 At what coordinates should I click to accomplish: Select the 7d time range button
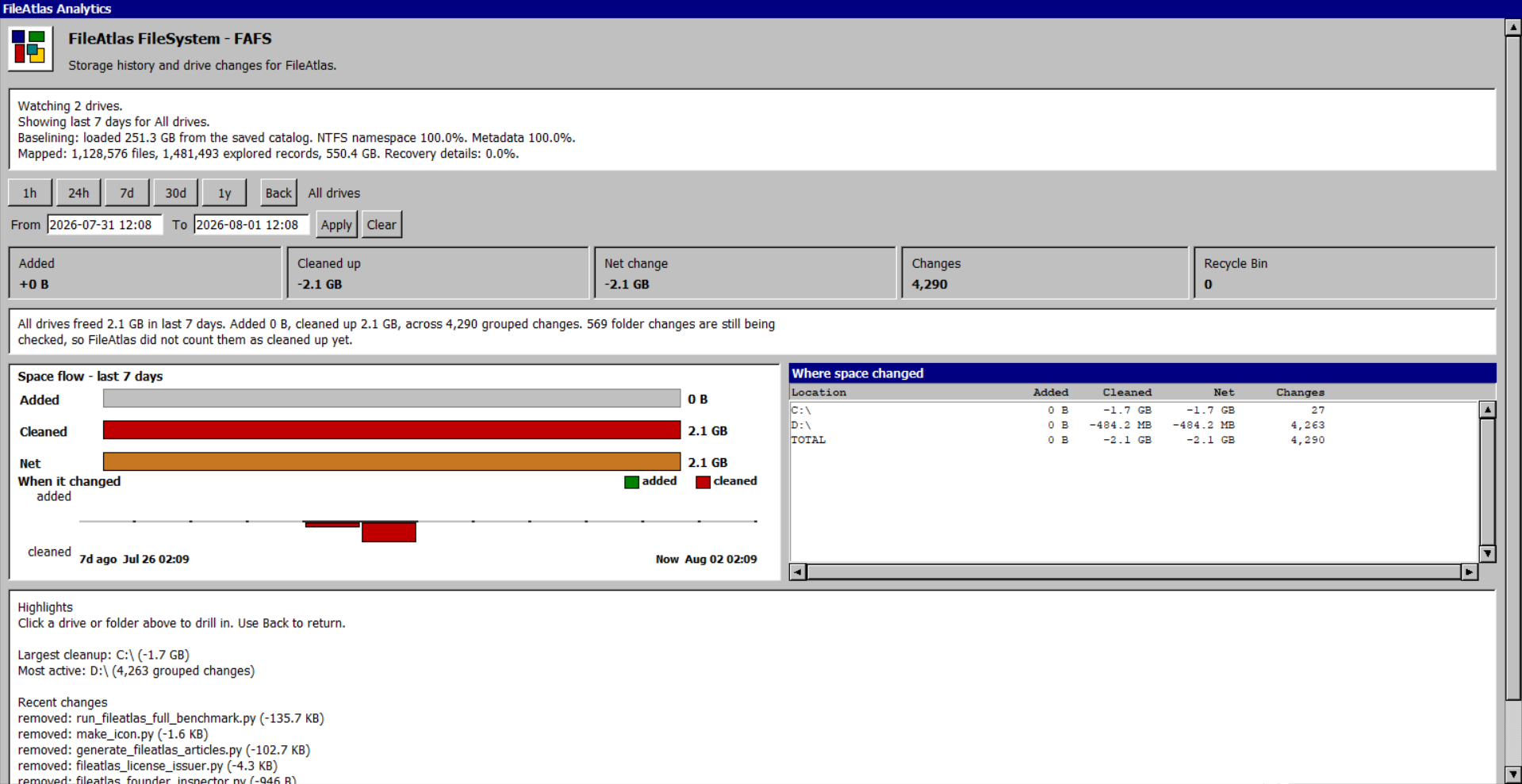(x=127, y=193)
